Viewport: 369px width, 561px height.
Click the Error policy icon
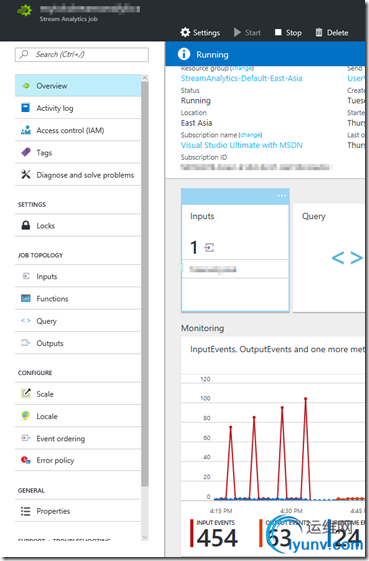pyautogui.click(x=26, y=460)
